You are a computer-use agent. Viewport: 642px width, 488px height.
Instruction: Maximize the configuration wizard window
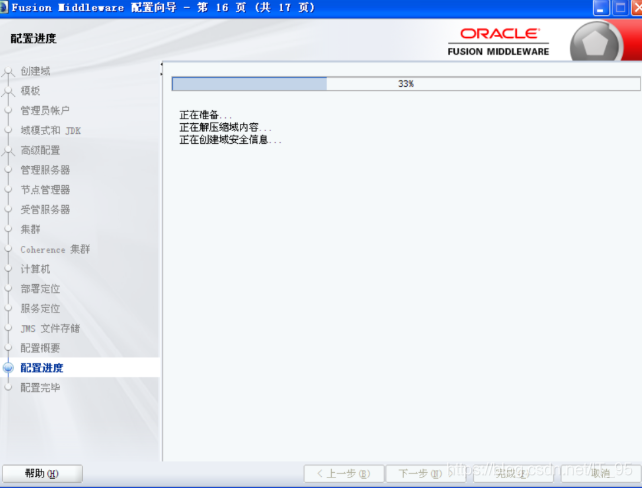tap(620, 8)
